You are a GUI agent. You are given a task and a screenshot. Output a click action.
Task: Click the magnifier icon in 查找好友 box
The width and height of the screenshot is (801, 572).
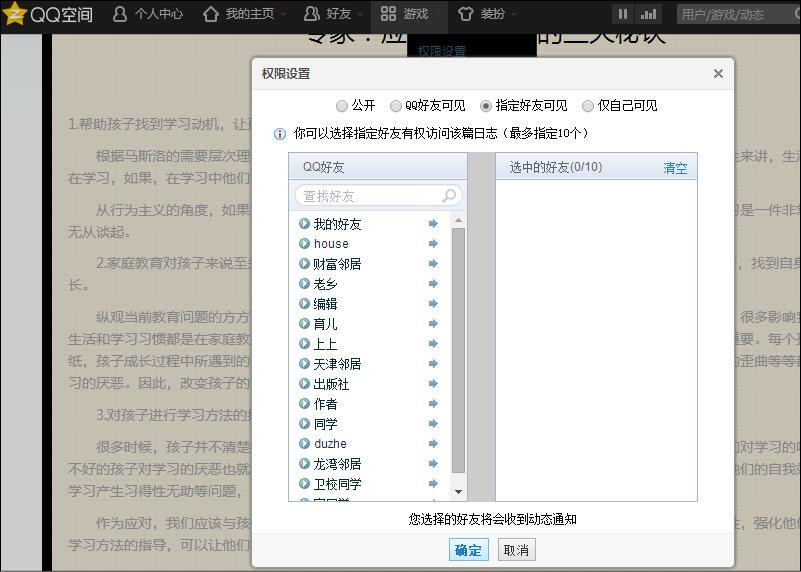(449, 196)
